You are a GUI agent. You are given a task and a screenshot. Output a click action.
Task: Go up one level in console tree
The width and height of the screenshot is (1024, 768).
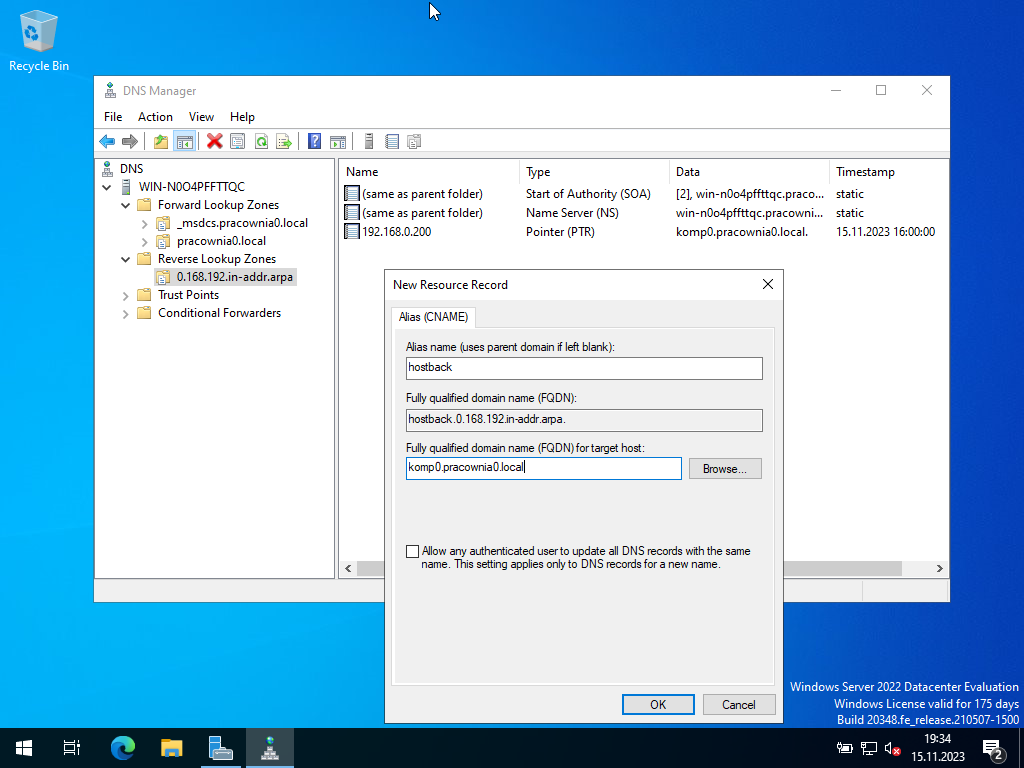[161, 141]
